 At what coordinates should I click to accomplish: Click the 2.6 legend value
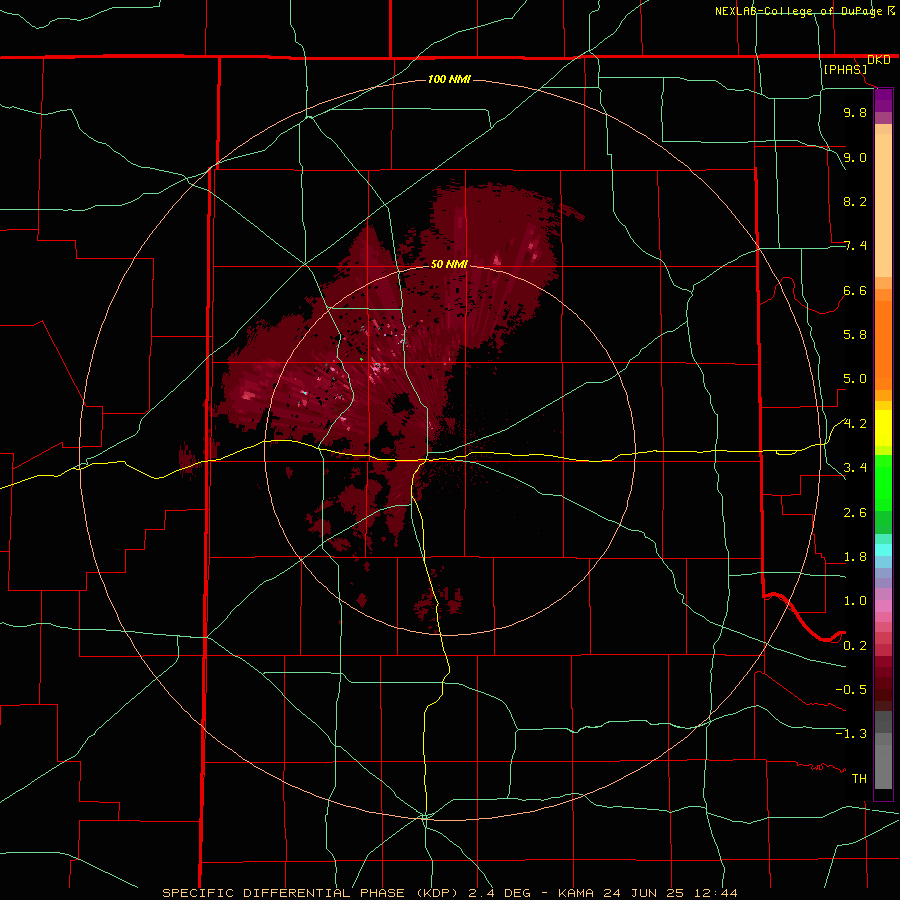pyautogui.click(x=855, y=513)
